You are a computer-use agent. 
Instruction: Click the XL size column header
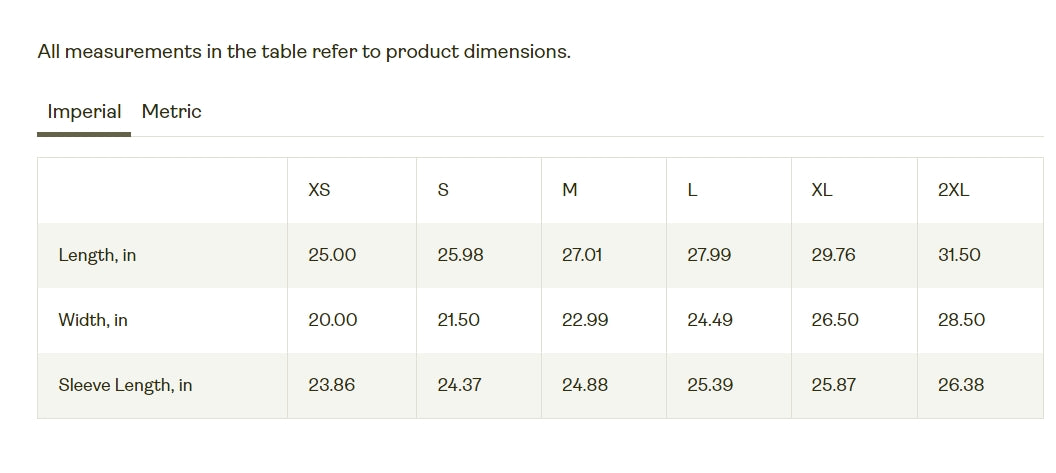pyautogui.click(x=822, y=191)
